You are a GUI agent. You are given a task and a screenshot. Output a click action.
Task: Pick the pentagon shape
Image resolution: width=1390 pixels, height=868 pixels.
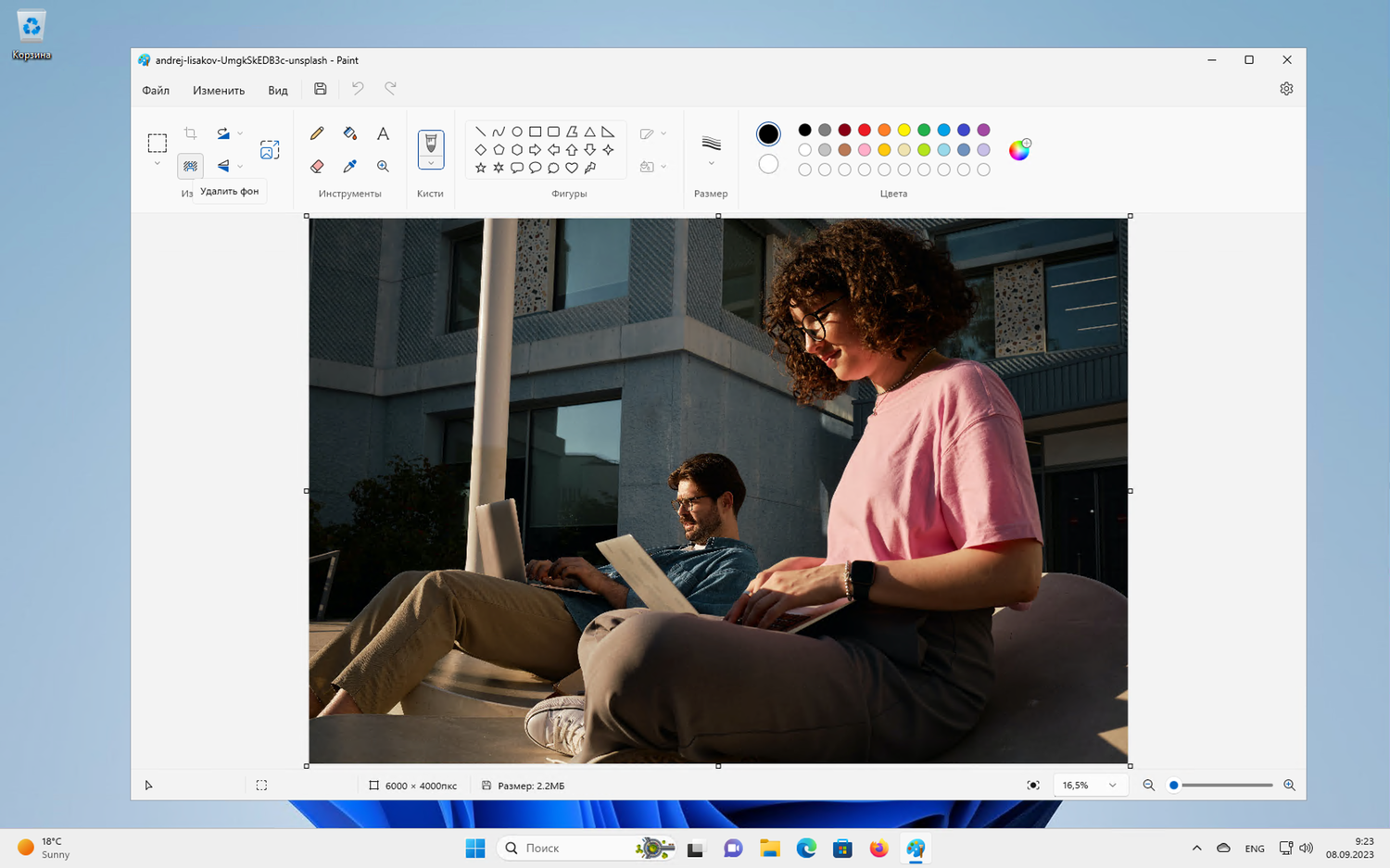499,149
